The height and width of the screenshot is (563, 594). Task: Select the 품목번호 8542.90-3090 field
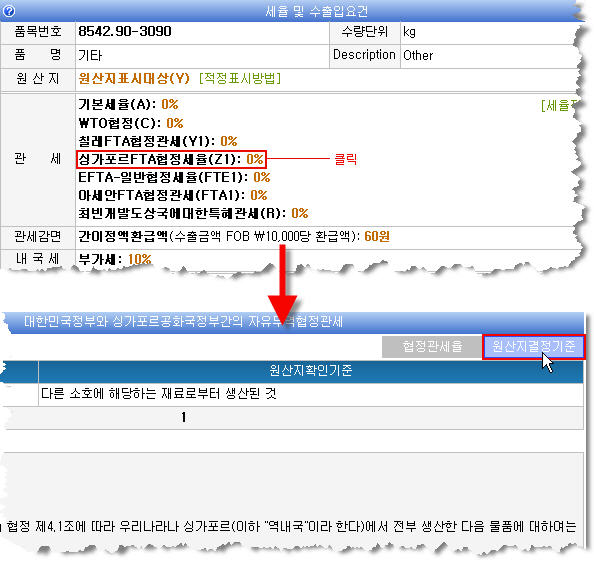coord(202,32)
